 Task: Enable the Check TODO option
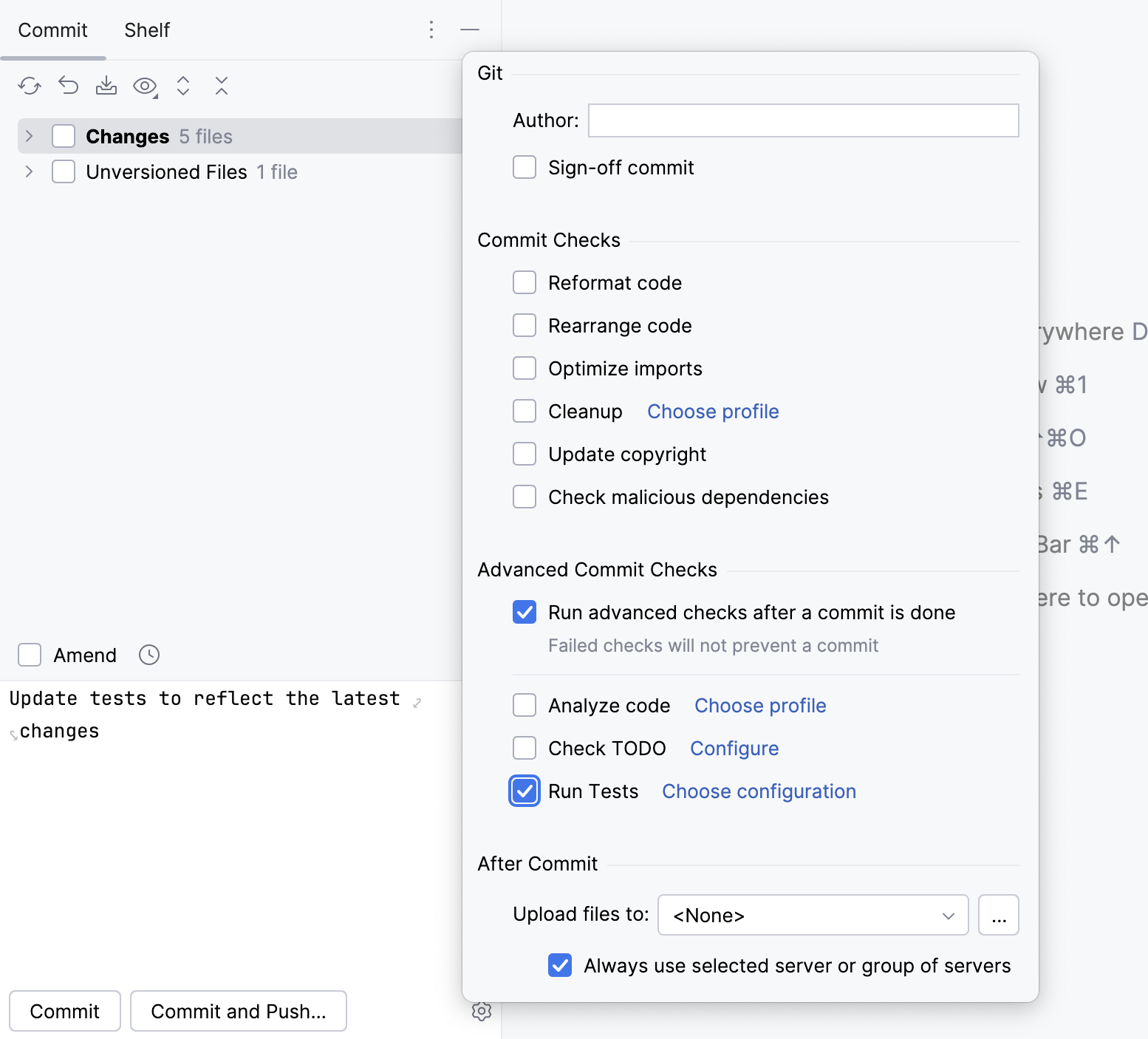(525, 748)
